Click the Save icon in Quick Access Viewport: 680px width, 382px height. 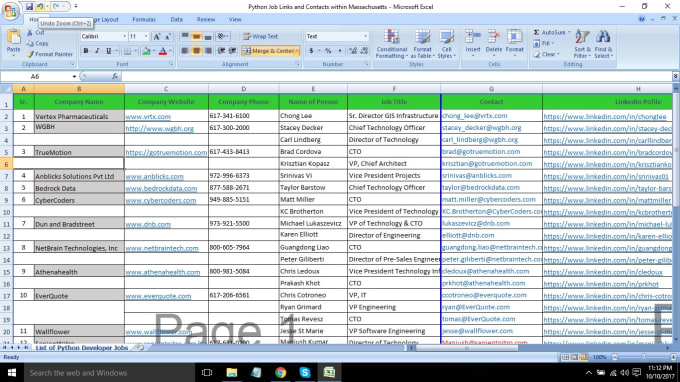[29, 7]
